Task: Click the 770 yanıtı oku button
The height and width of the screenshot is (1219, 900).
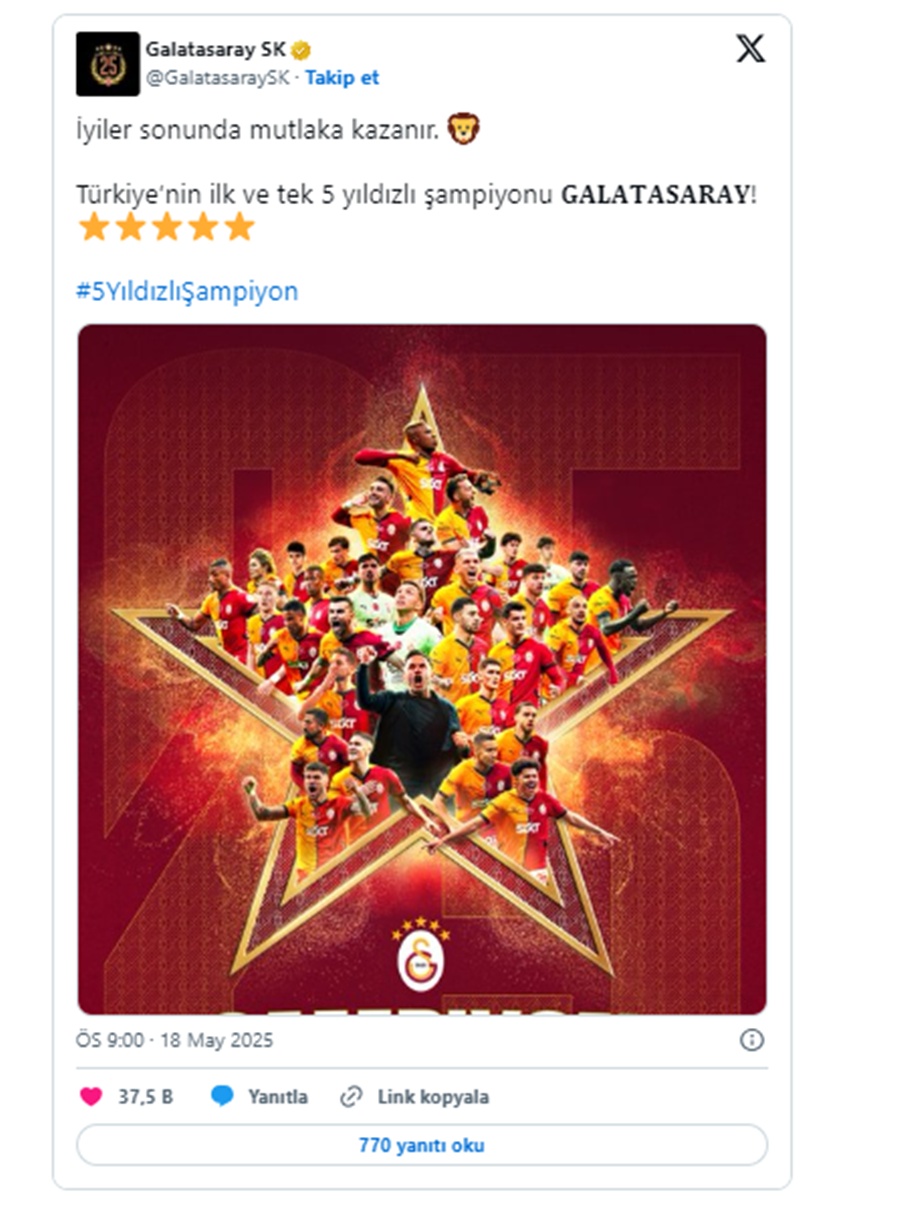Action: (x=422, y=1146)
